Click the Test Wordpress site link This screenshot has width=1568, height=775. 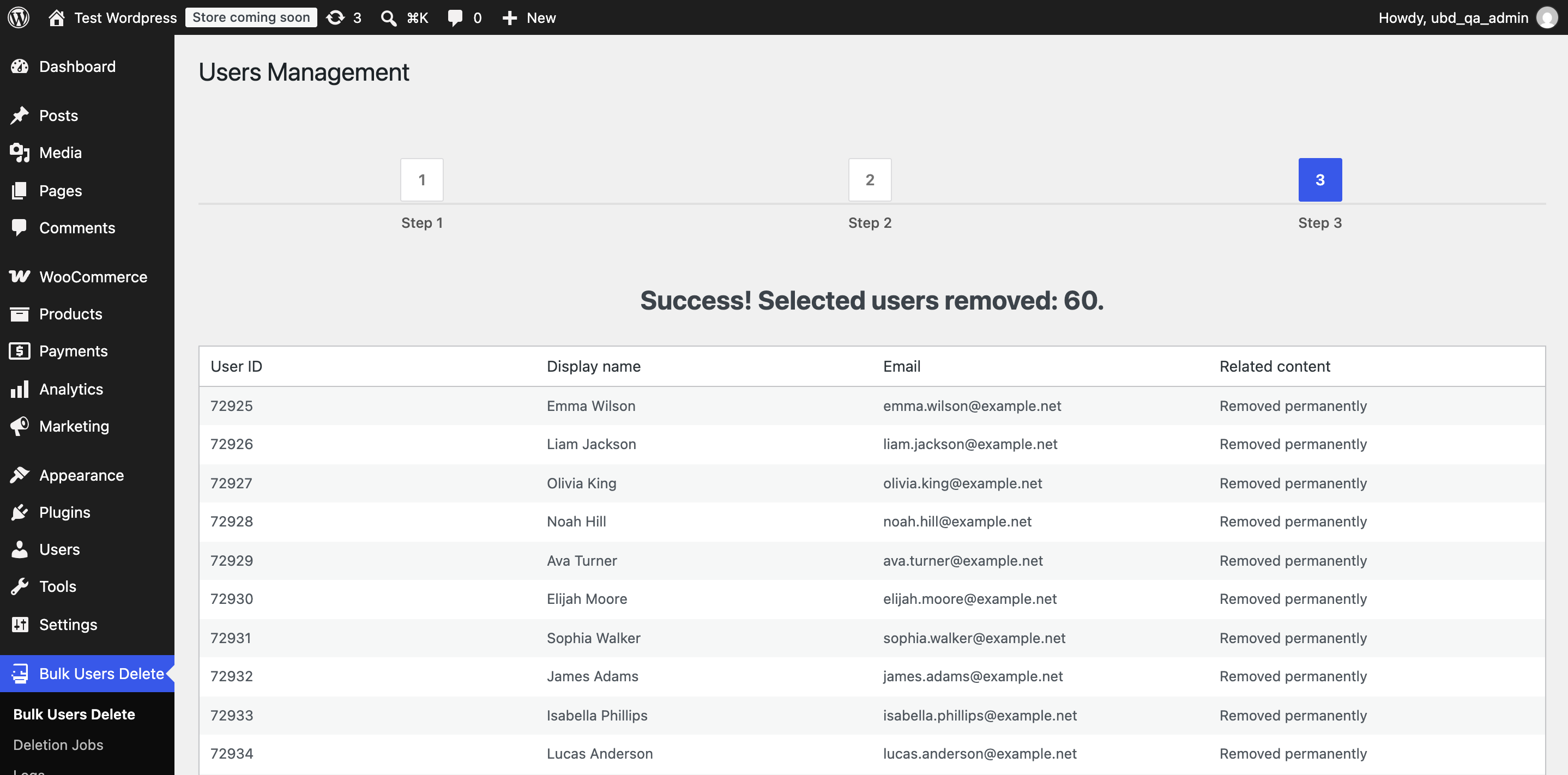click(x=125, y=17)
